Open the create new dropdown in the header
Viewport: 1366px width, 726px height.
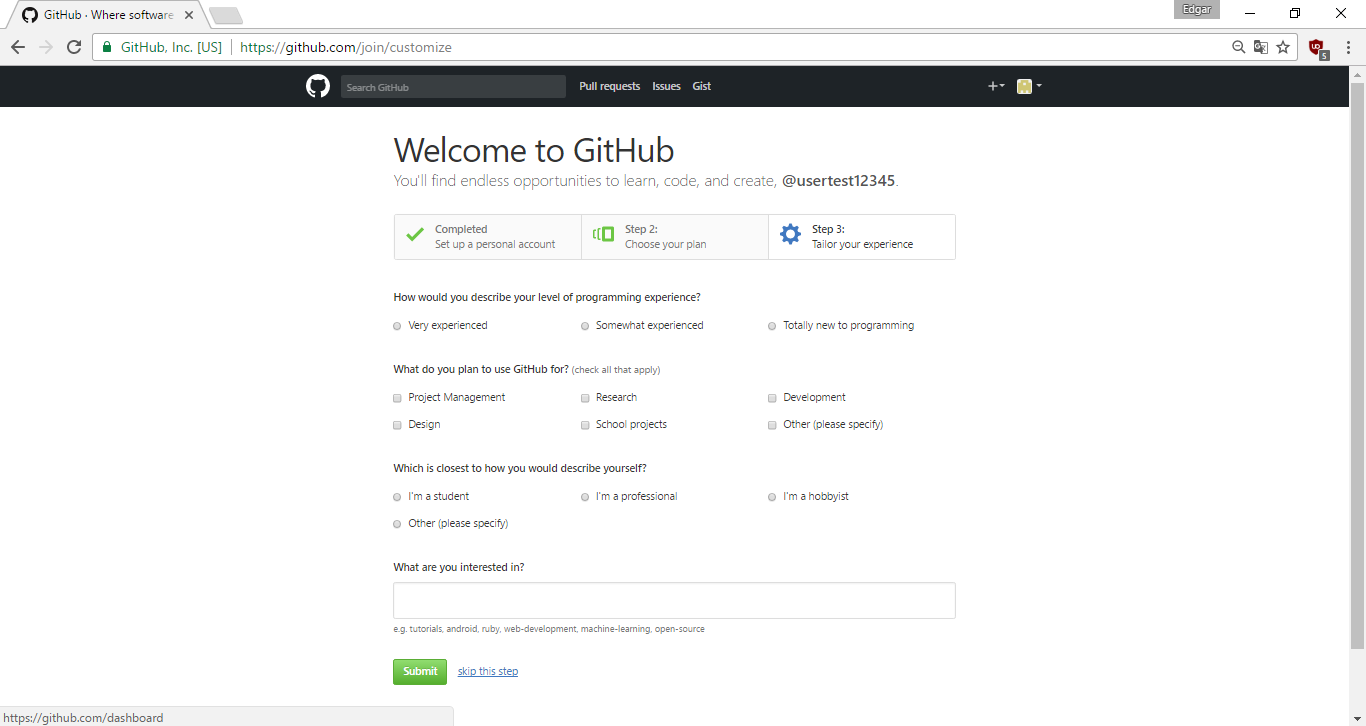(x=995, y=86)
